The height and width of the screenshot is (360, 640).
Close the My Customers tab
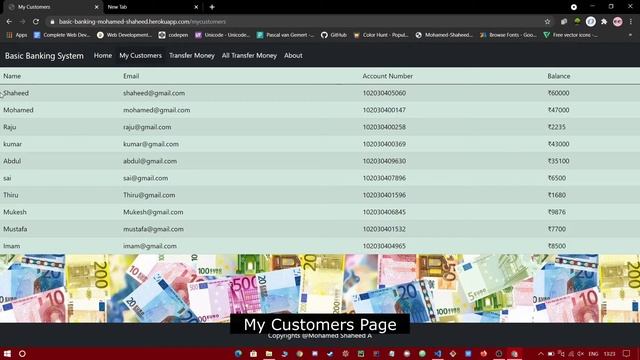[96, 7]
